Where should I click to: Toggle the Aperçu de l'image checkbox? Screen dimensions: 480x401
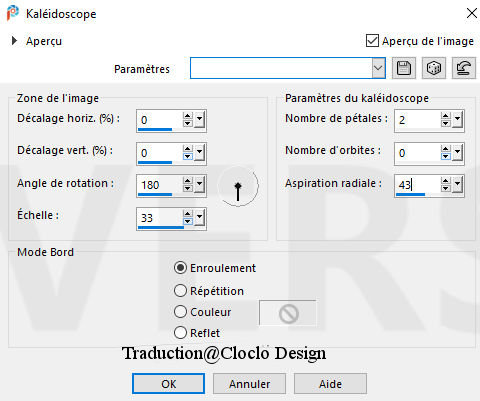point(372,41)
